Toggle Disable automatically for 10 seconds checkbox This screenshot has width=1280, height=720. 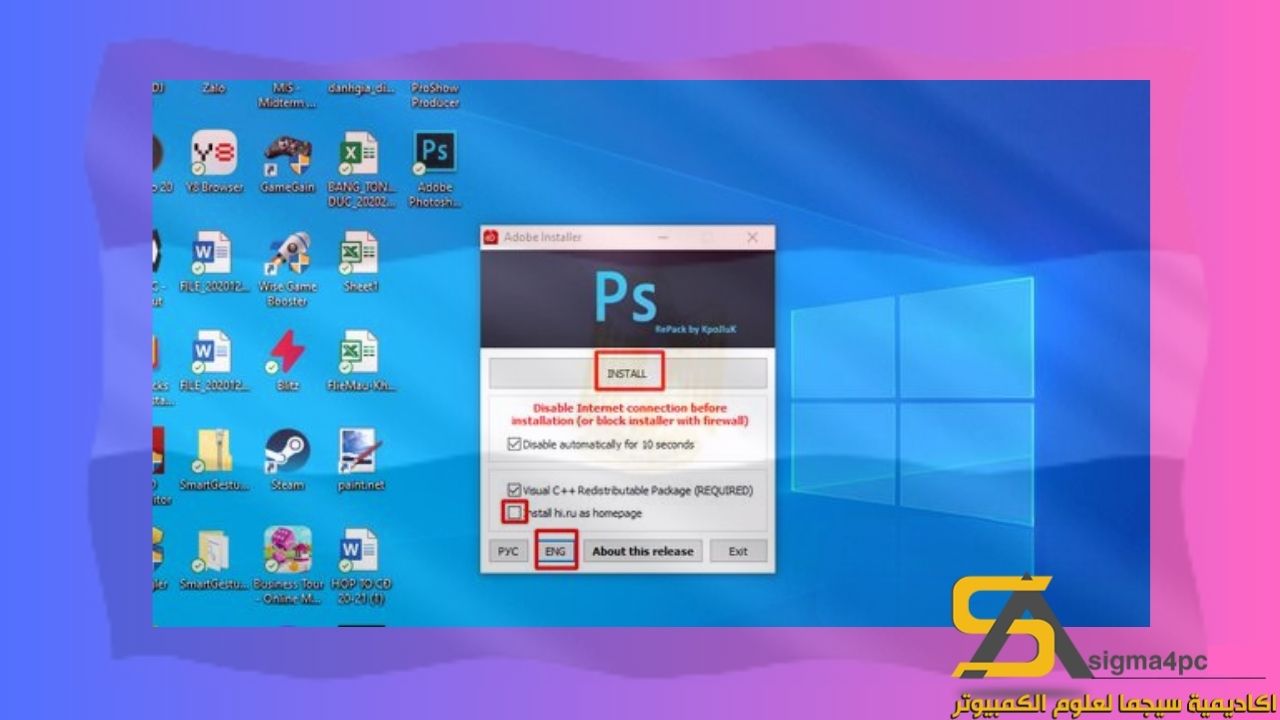tap(515, 444)
